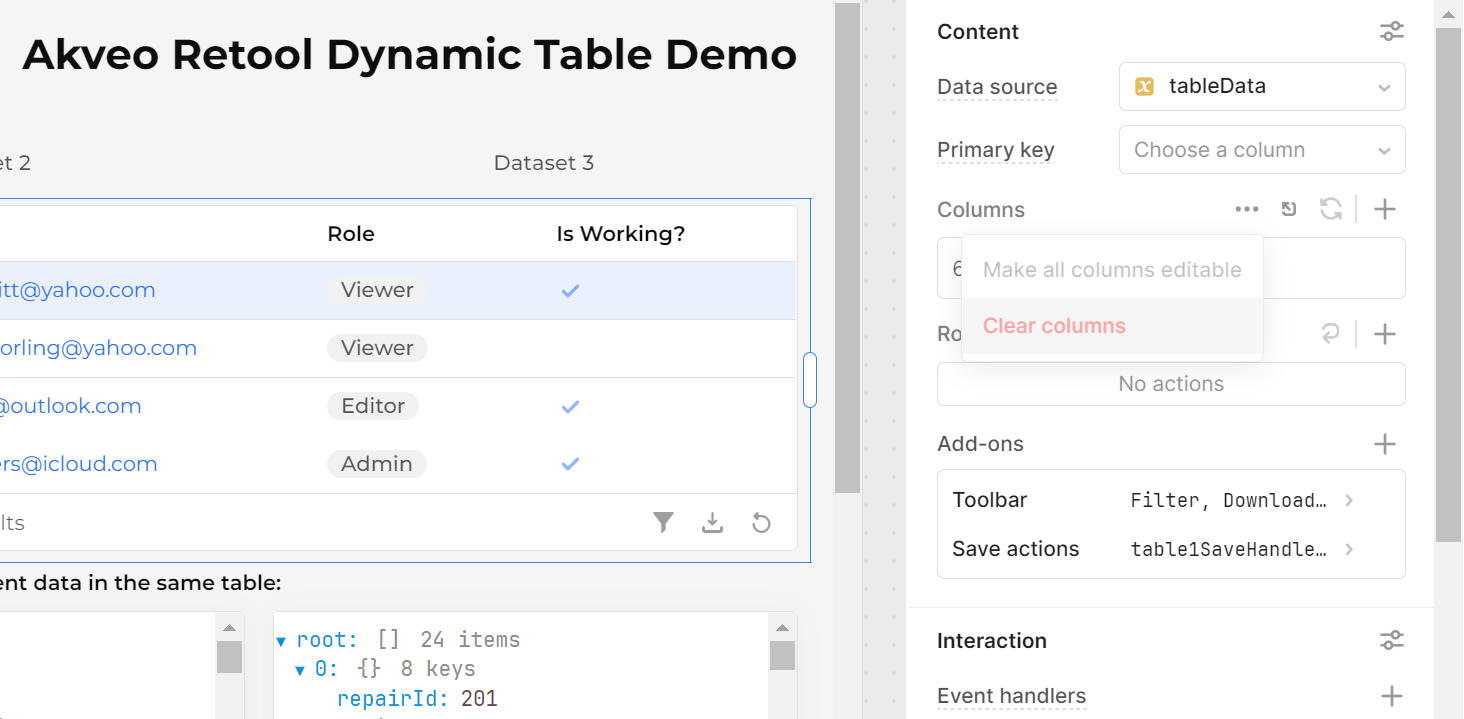Click the tableData variable icon in Data source

tap(1145, 87)
